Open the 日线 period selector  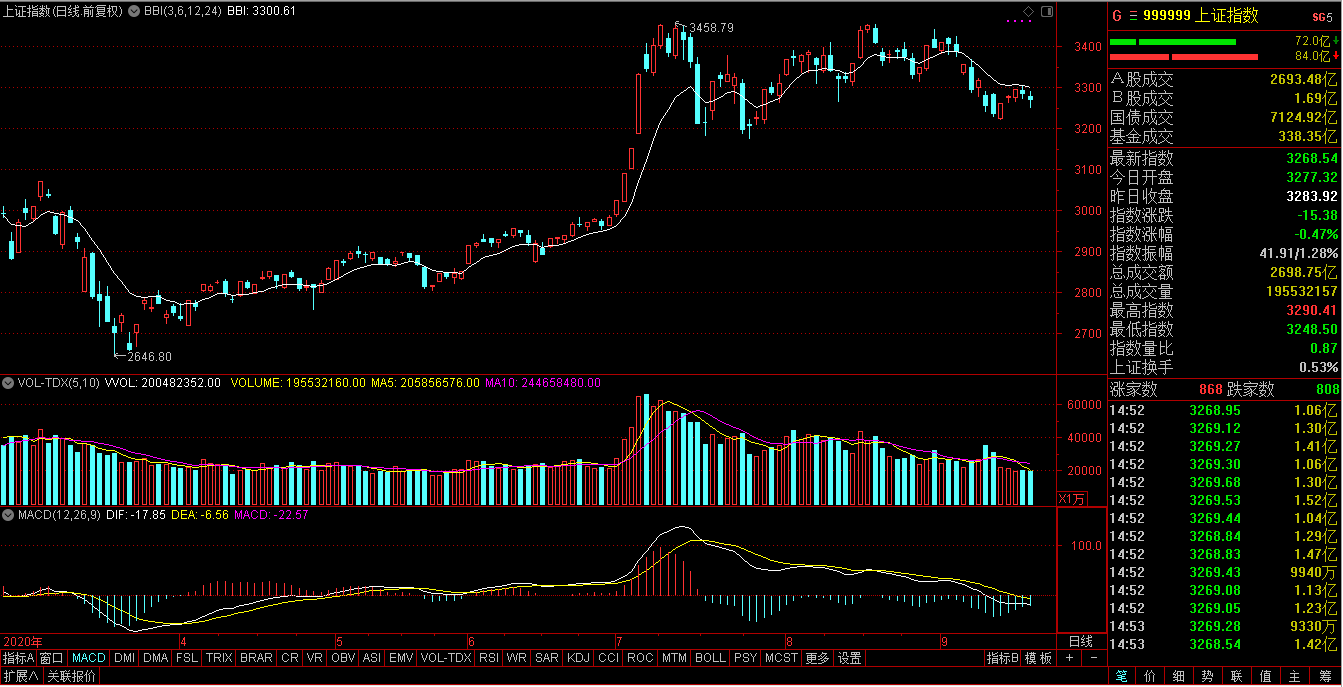click(1081, 641)
